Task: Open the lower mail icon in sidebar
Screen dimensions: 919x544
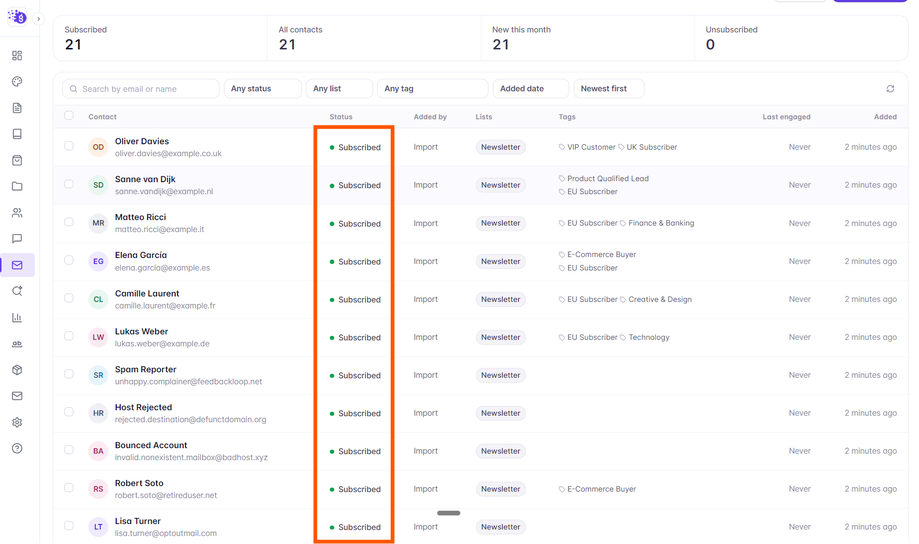Action: pos(17,396)
